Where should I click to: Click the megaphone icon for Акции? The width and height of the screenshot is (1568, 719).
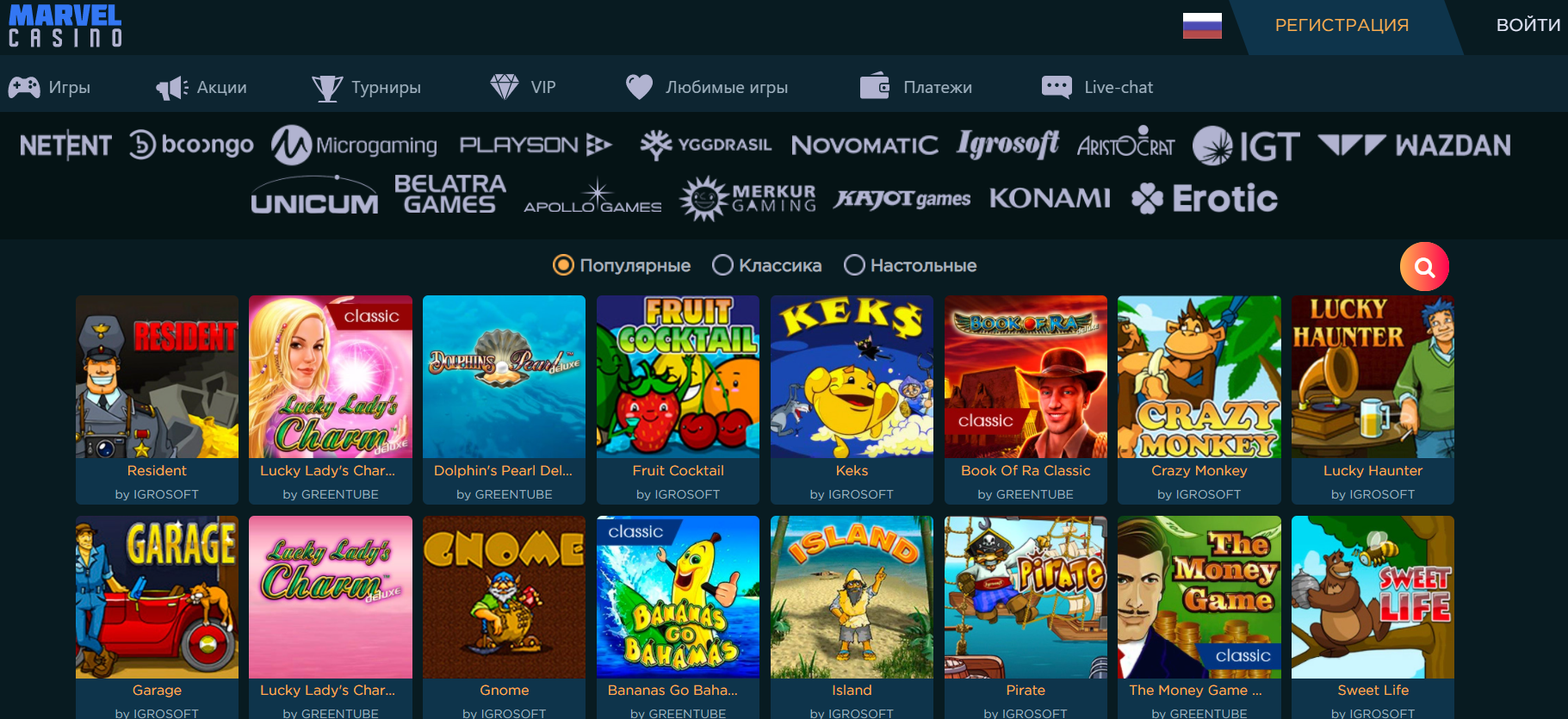[172, 88]
